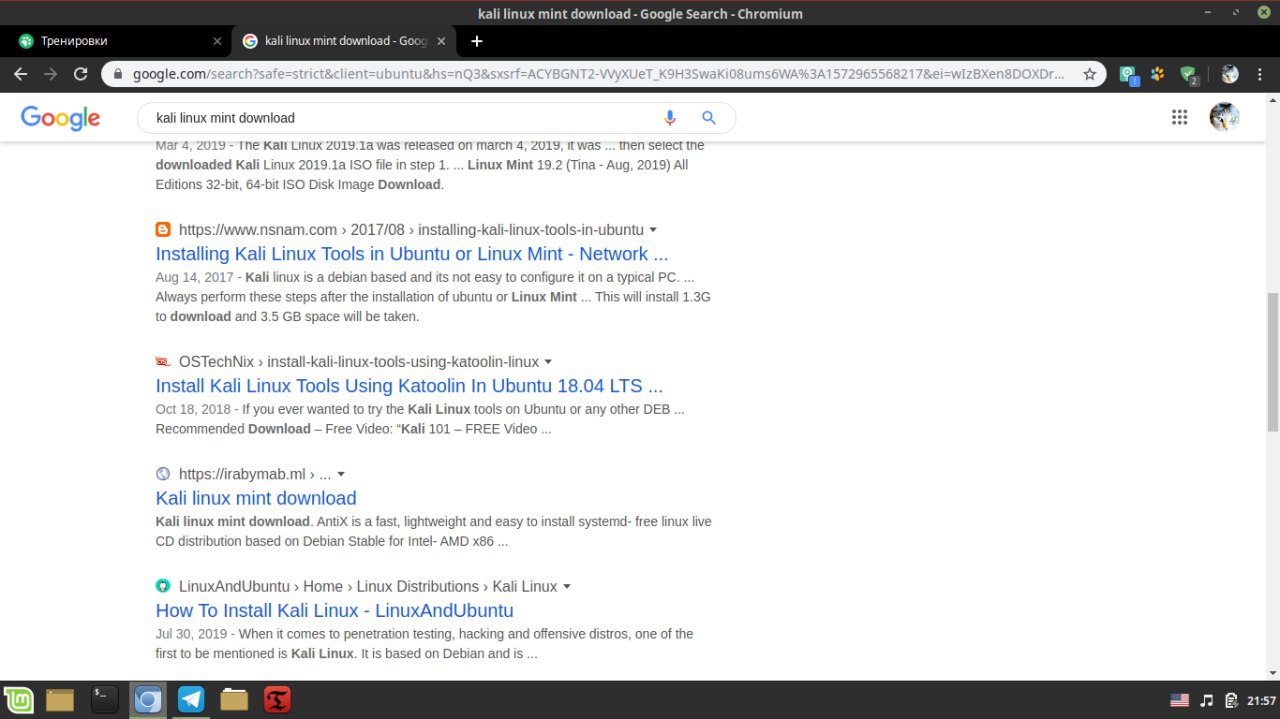
Task: Click the https://irabymab.ml breadcrumb
Action: pos(255,474)
